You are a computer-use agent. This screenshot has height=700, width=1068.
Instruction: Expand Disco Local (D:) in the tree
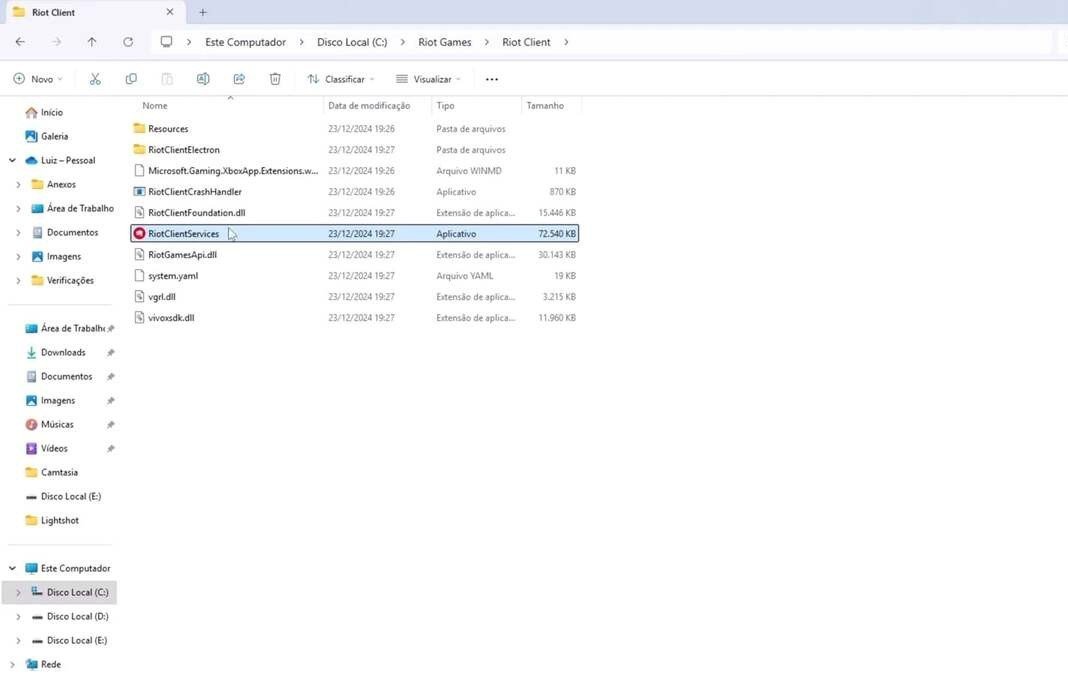click(18, 616)
